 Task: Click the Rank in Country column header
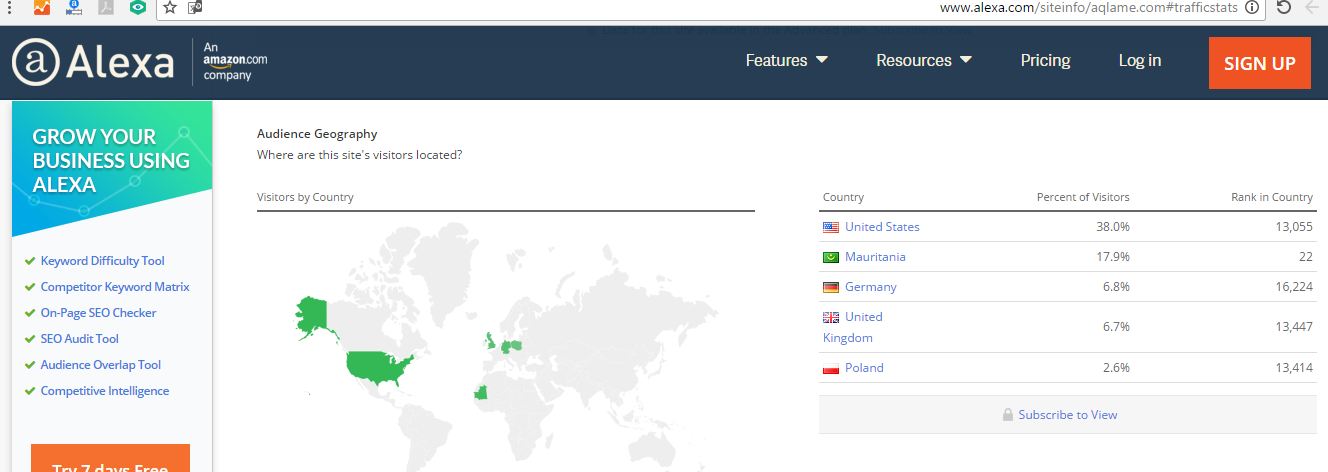(x=1272, y=197)
